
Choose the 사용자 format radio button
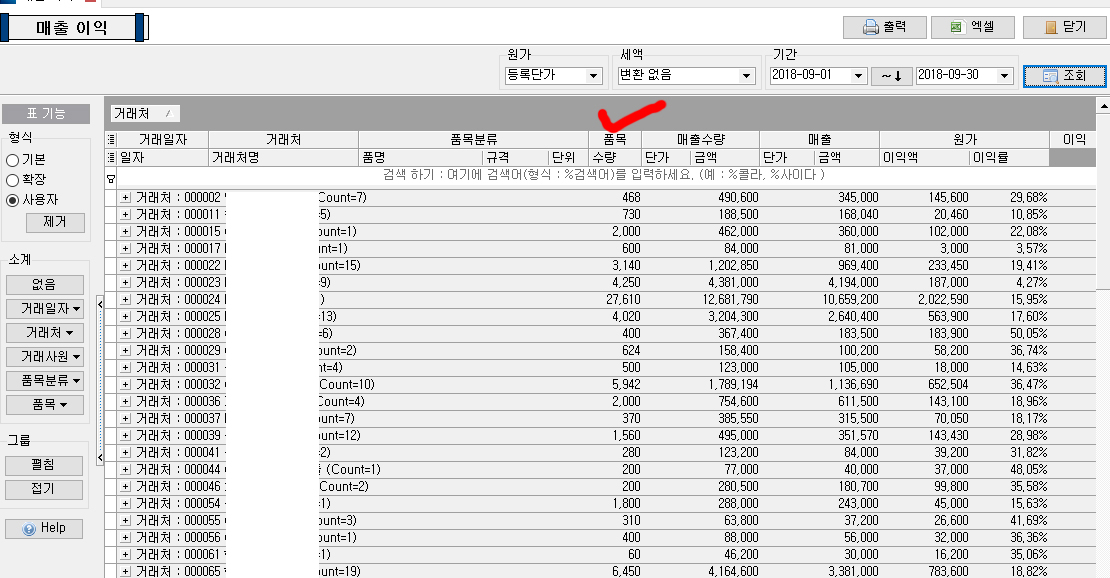(13, 200)
